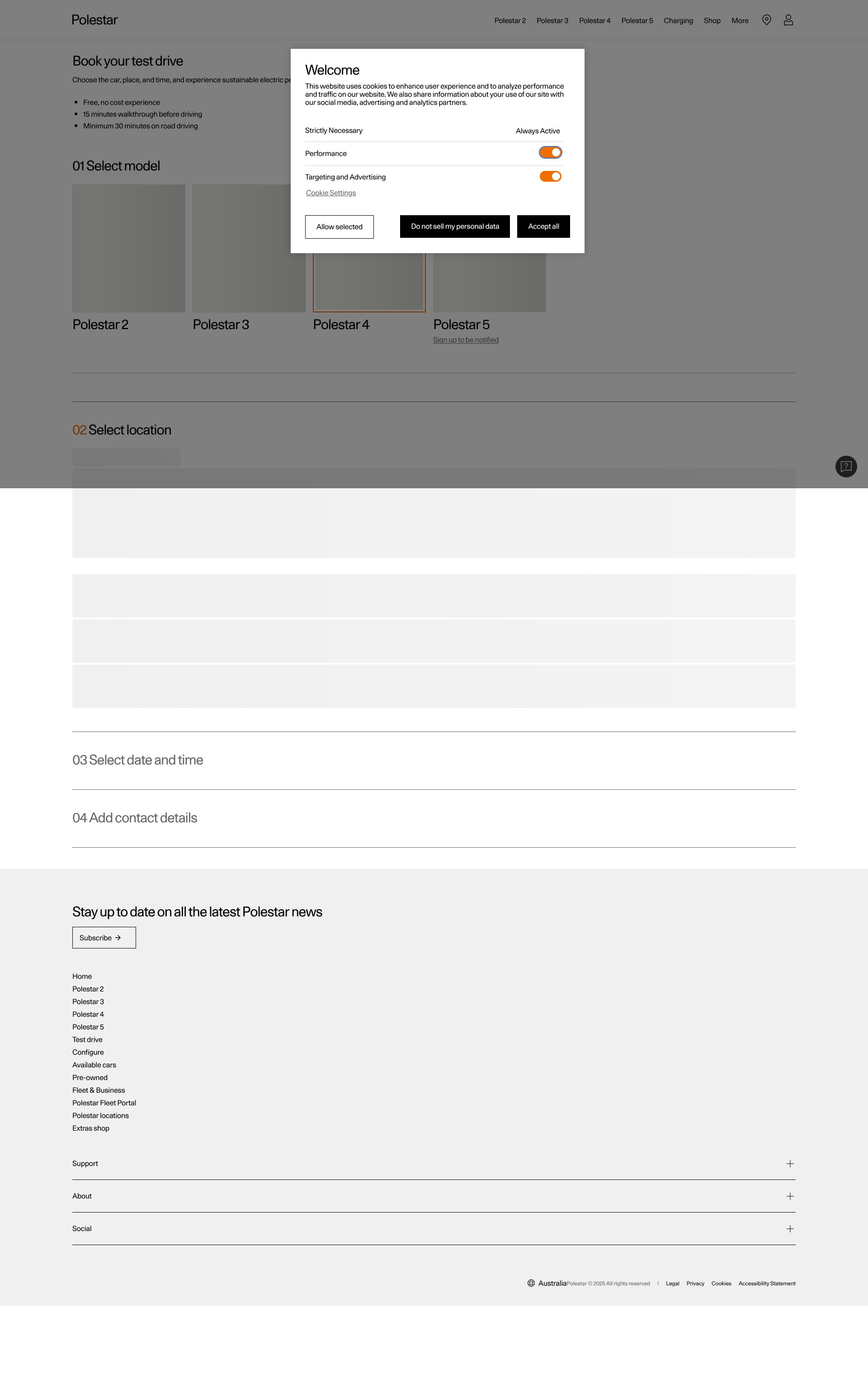Open the Test drive footer link
Image resolution: width=868 pixels, height=1373 pixels.
[x=87, y=1039]
